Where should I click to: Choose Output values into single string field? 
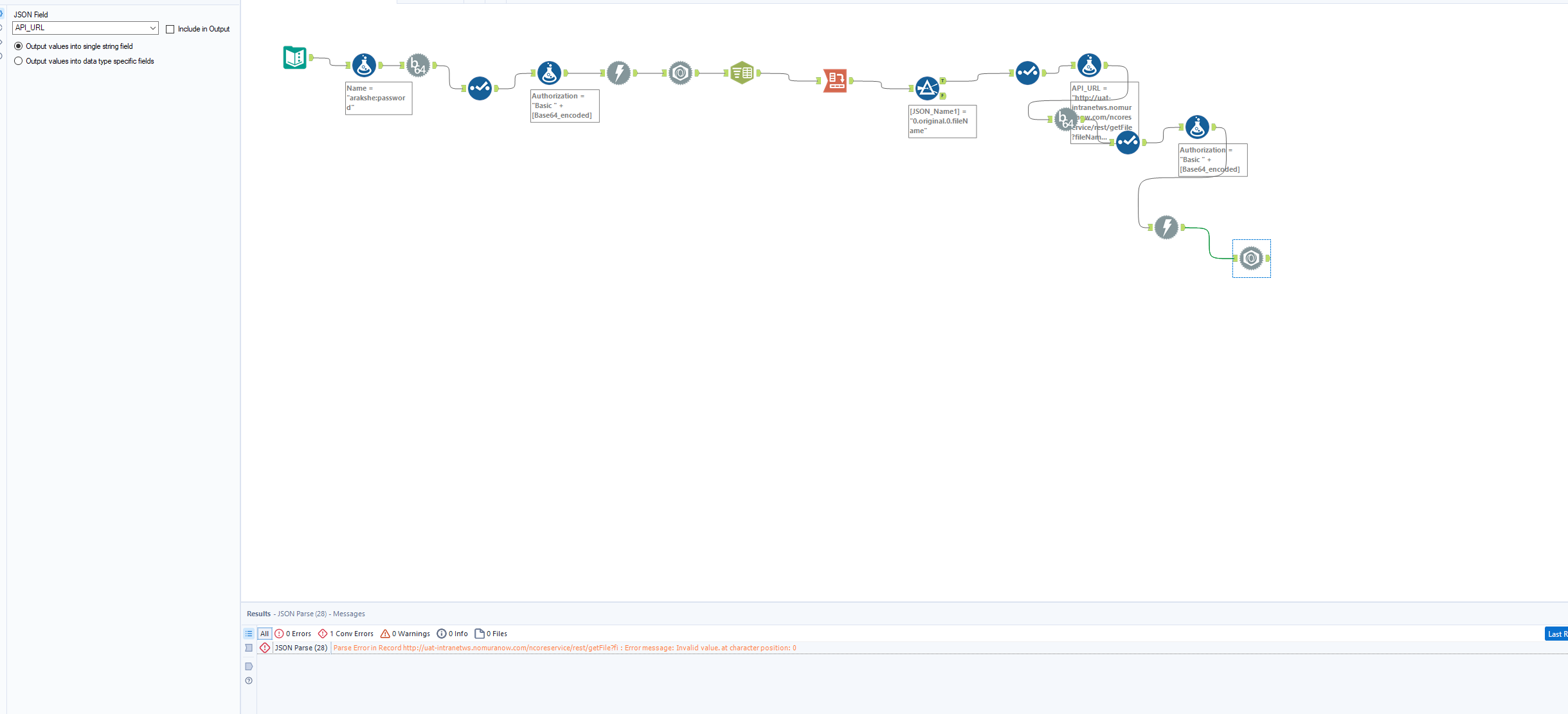[19, 46]
